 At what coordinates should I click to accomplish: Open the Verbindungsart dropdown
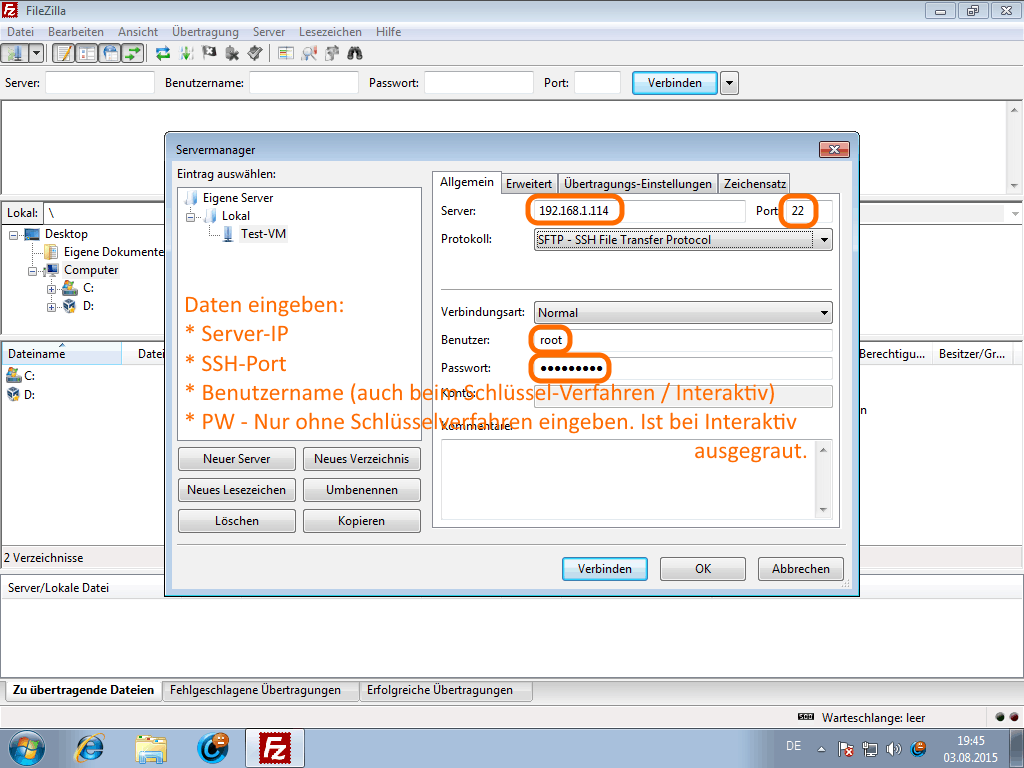683,313
